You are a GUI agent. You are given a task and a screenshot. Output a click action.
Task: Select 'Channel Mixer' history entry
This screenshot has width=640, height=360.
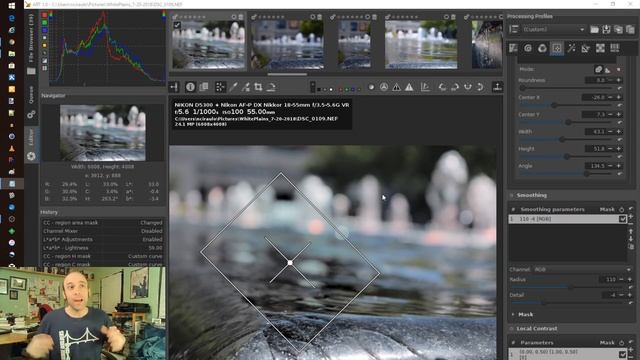tap(103, 231)
